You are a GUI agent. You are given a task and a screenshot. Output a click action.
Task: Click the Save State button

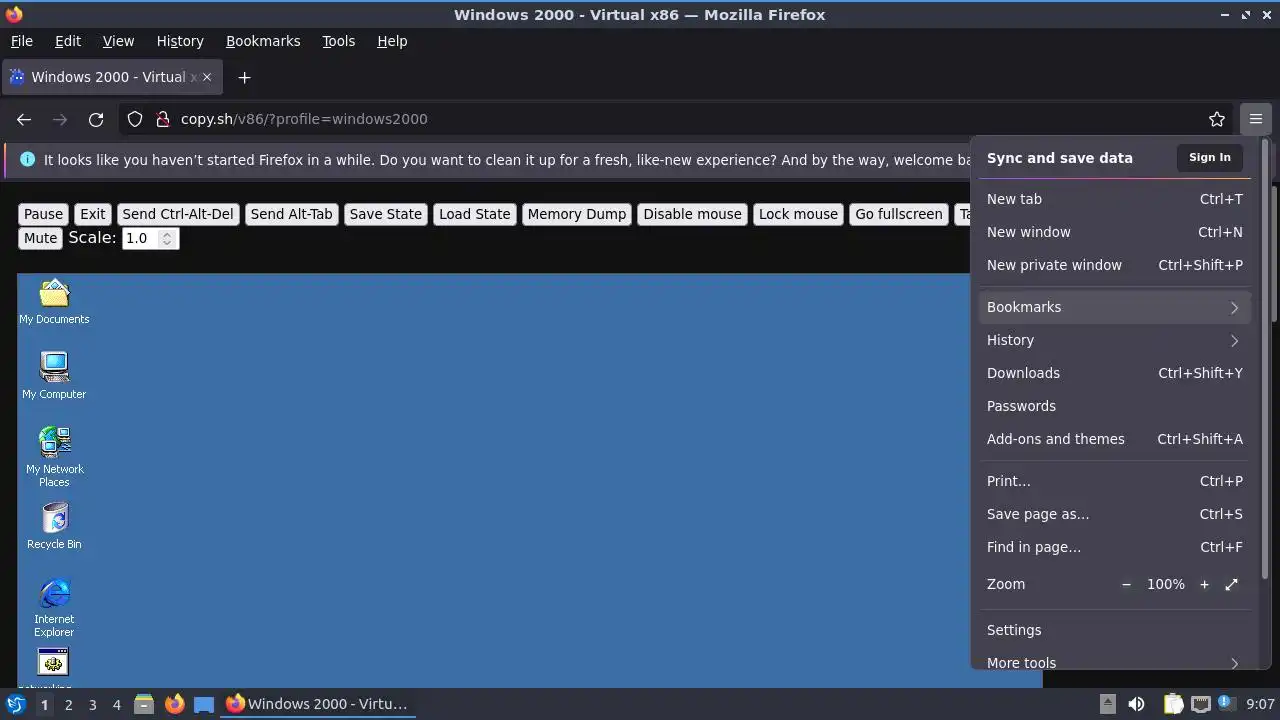(x=386, y=214)
